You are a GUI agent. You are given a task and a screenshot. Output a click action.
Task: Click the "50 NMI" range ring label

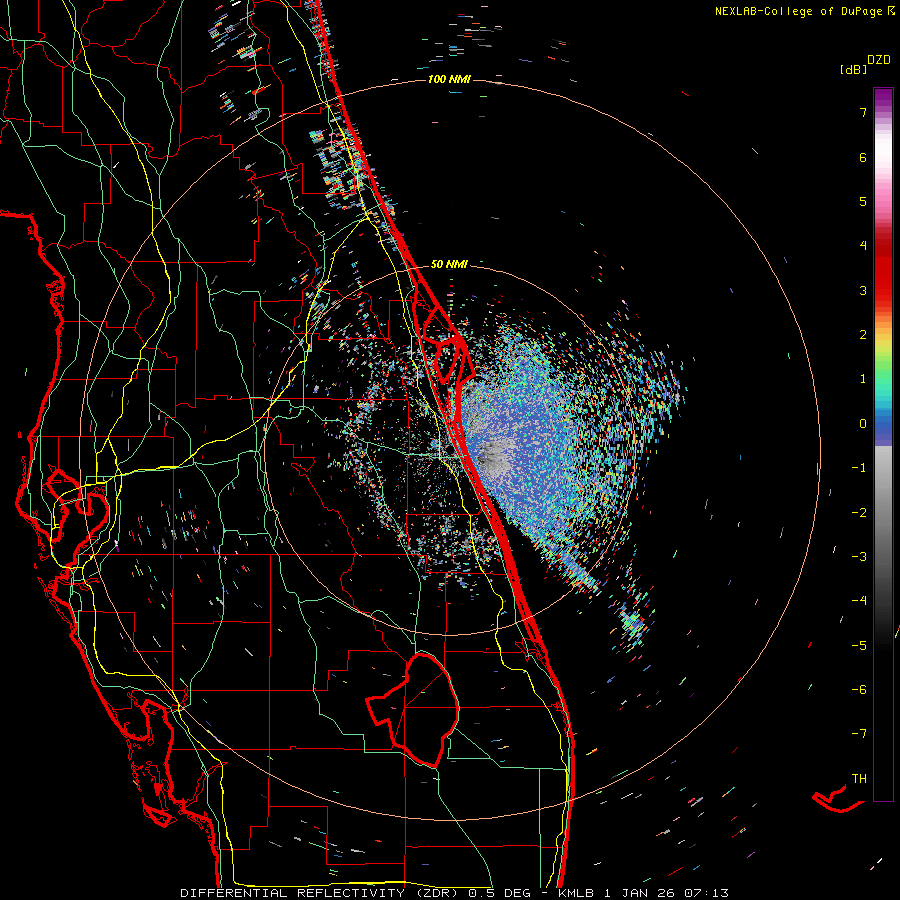tap(449, 264)
